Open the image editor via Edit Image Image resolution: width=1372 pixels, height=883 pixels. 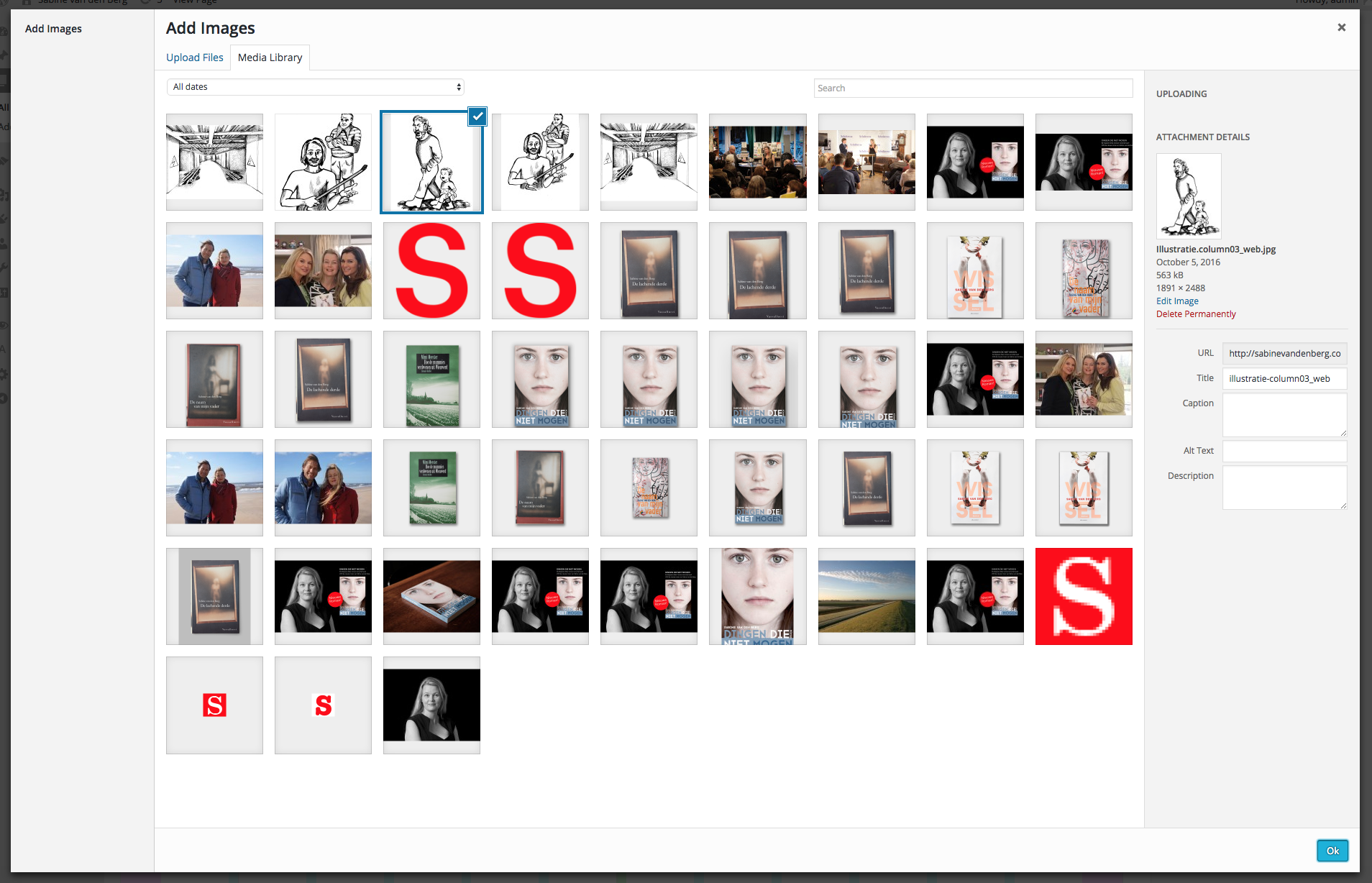1176,301
